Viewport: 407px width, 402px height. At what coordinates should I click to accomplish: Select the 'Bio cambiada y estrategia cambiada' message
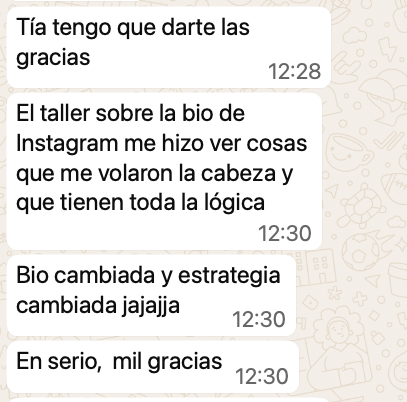151,295
